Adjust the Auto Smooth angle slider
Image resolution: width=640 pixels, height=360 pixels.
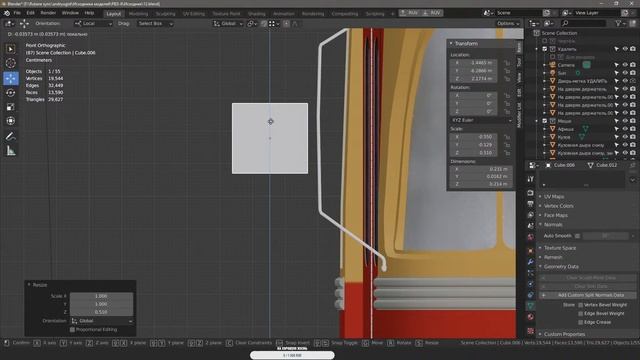606,236
